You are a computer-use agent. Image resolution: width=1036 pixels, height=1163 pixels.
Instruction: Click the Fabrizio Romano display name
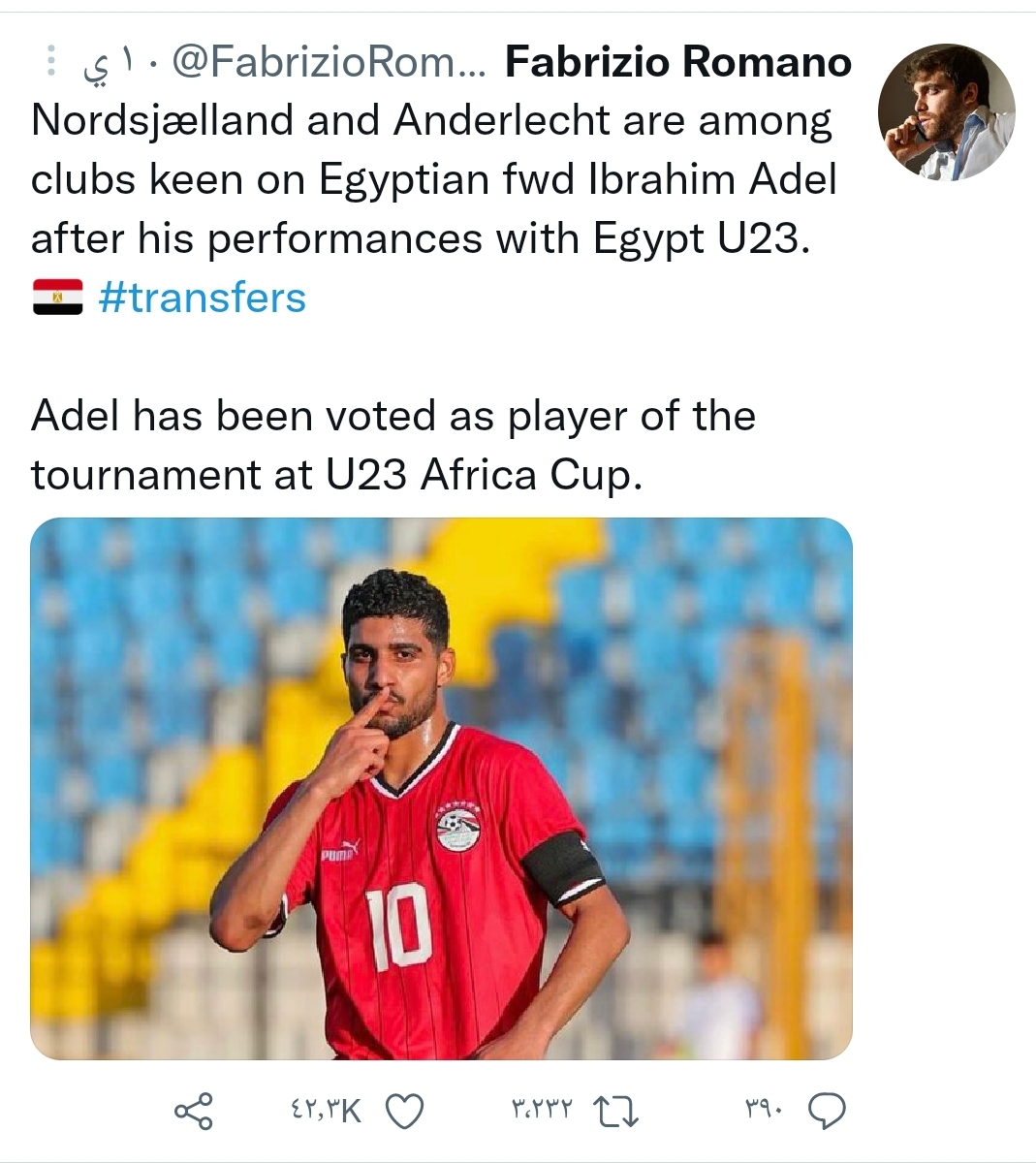[678, 63]
